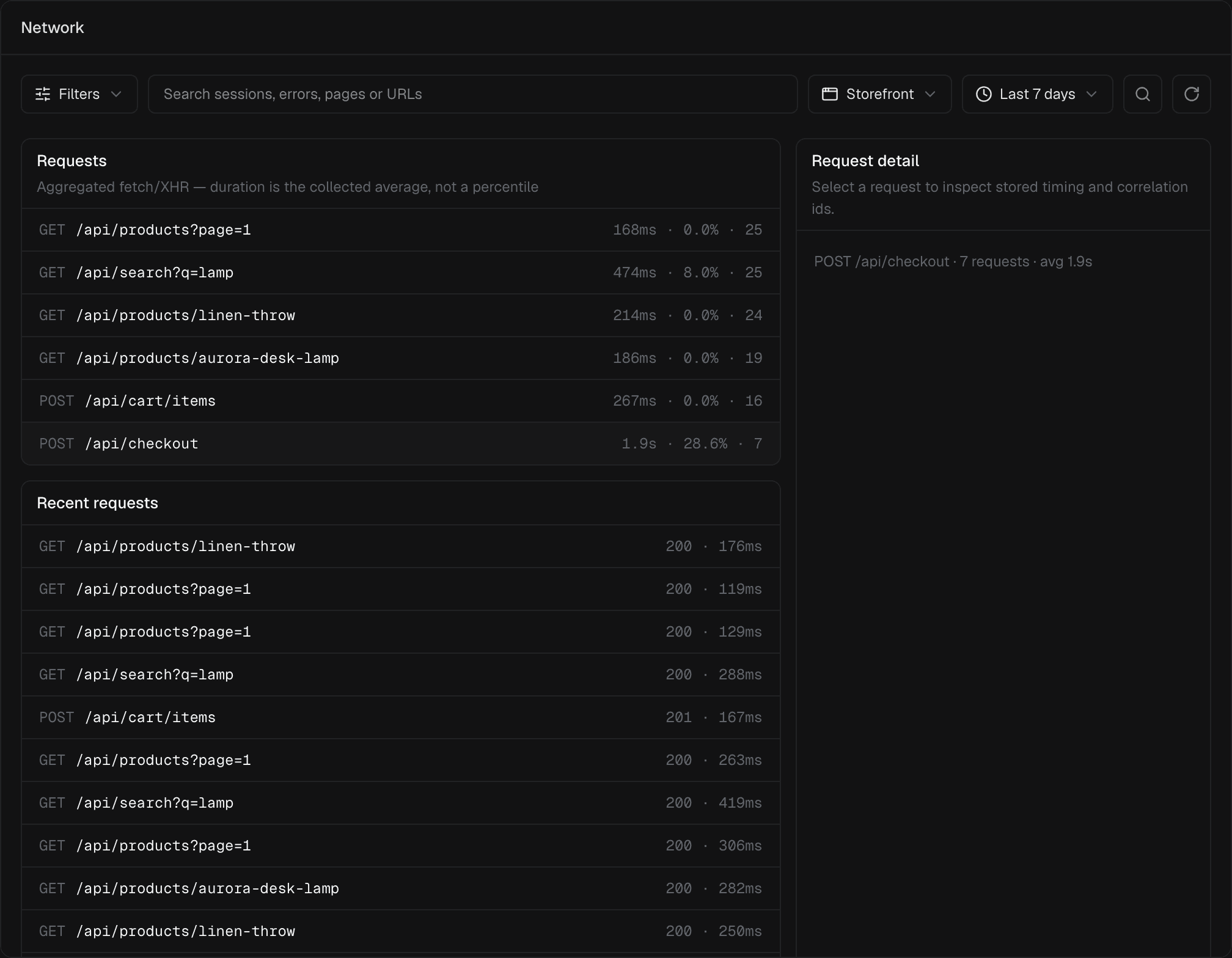Select aggregated /api/products/linen-throw row with 214ms
The image size is (1232, 958).
coord(401,315)
